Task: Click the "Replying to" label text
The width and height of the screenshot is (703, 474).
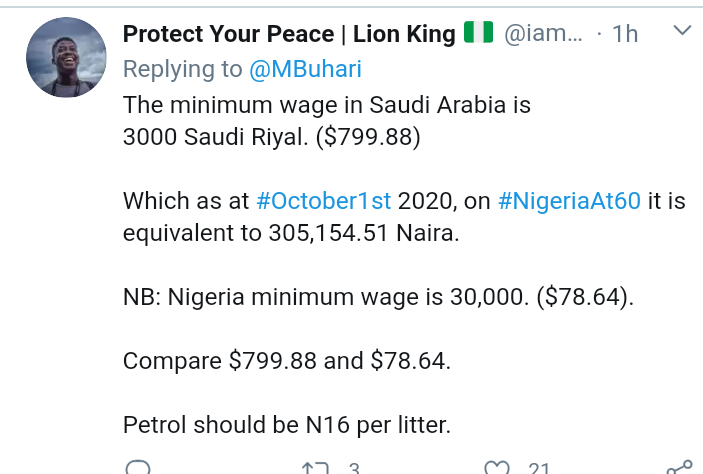Action: (x=182, y=69)
